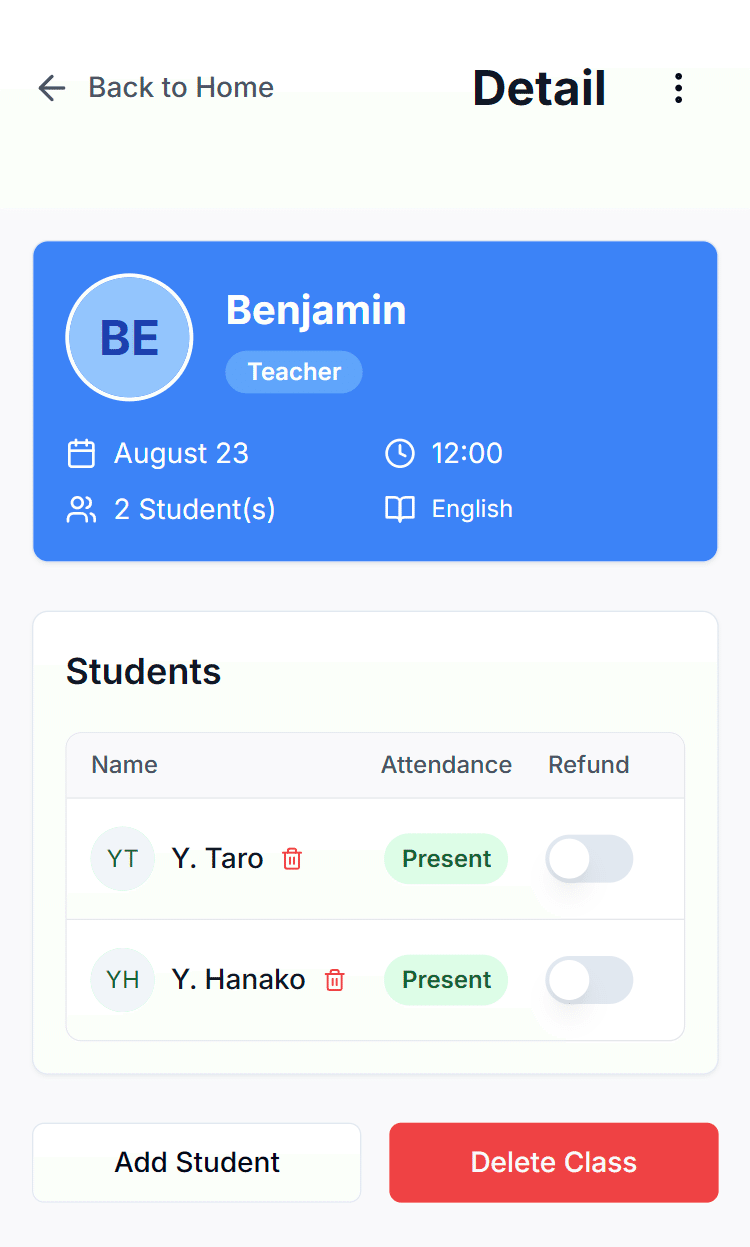
Task: Click the Attendance column header
Action: (446, 765)
